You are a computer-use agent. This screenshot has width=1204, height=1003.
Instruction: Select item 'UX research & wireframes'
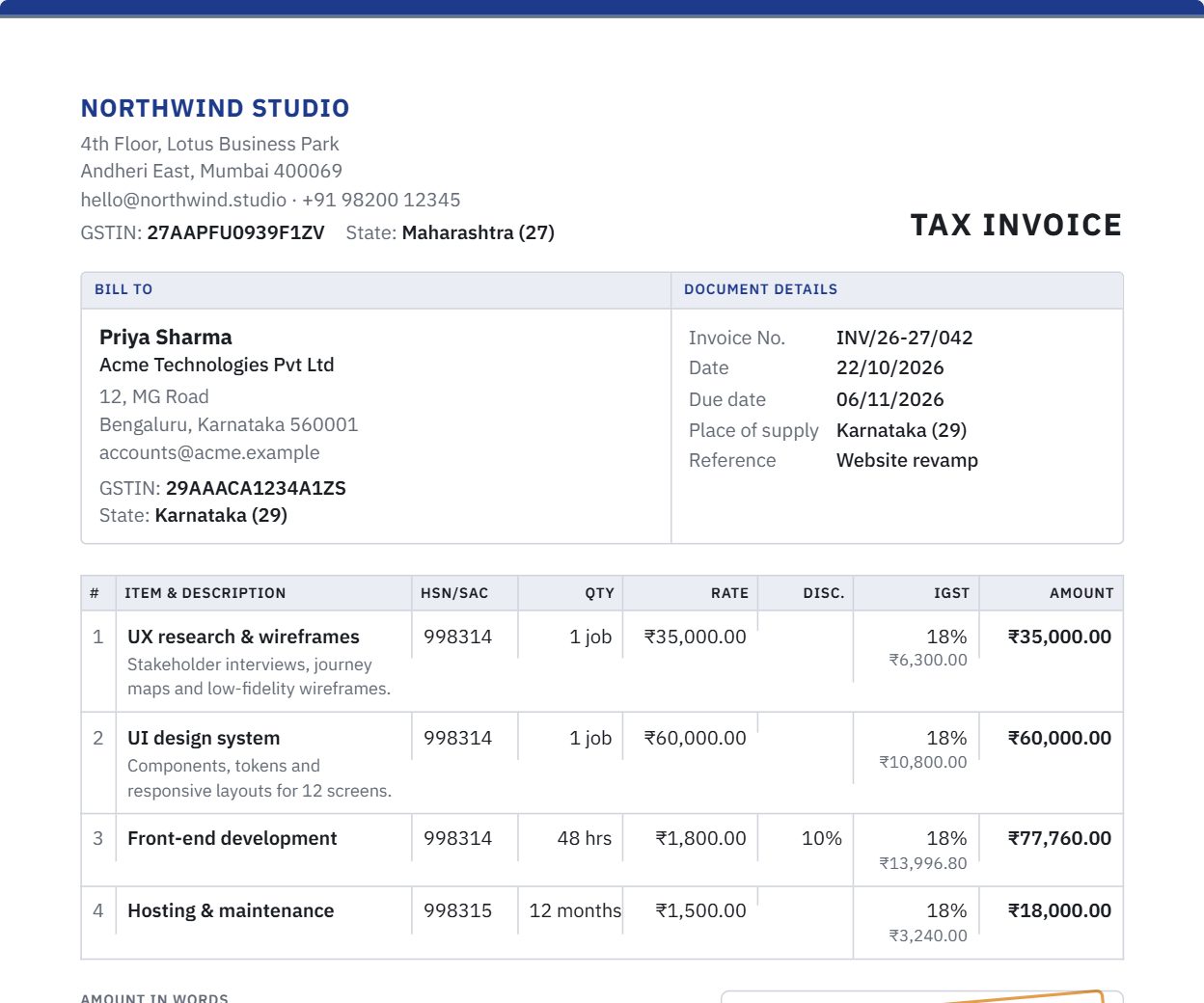(x=243, y=637)
